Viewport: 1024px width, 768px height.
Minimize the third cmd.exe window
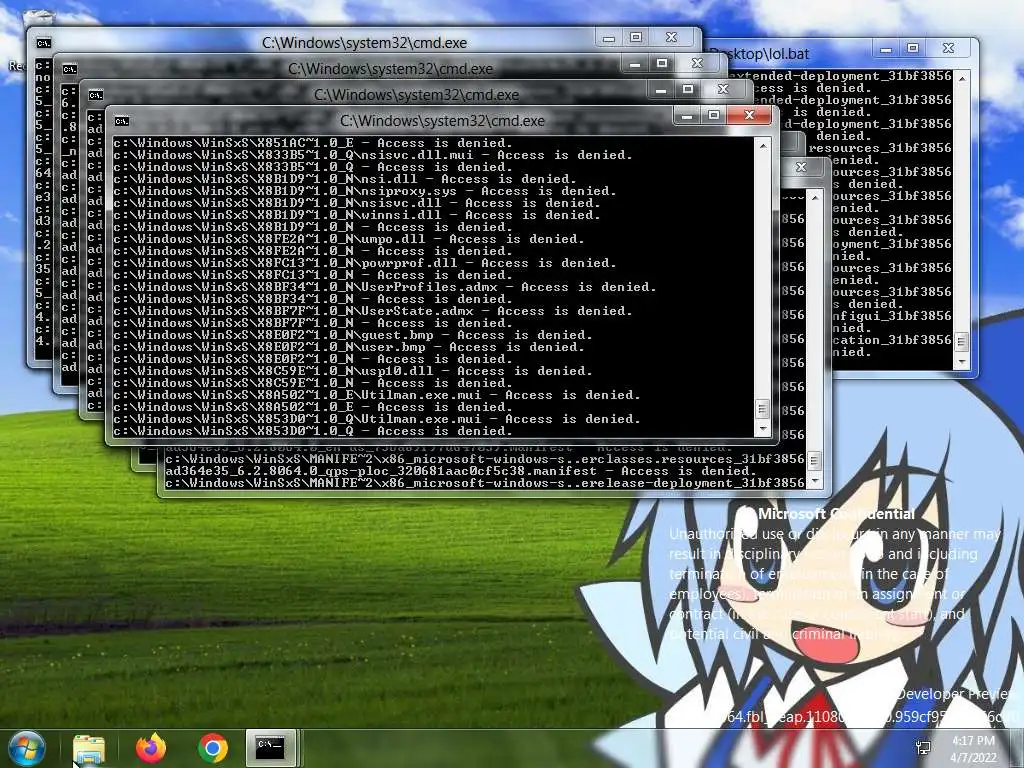tap(661, 90)
